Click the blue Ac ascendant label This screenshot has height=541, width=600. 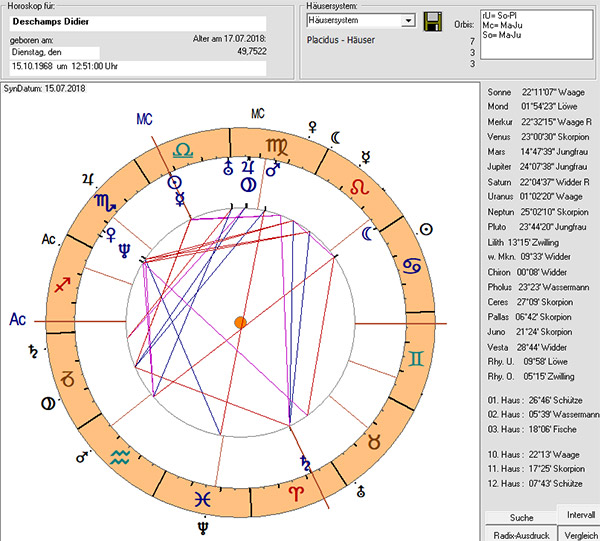point(18,319)
